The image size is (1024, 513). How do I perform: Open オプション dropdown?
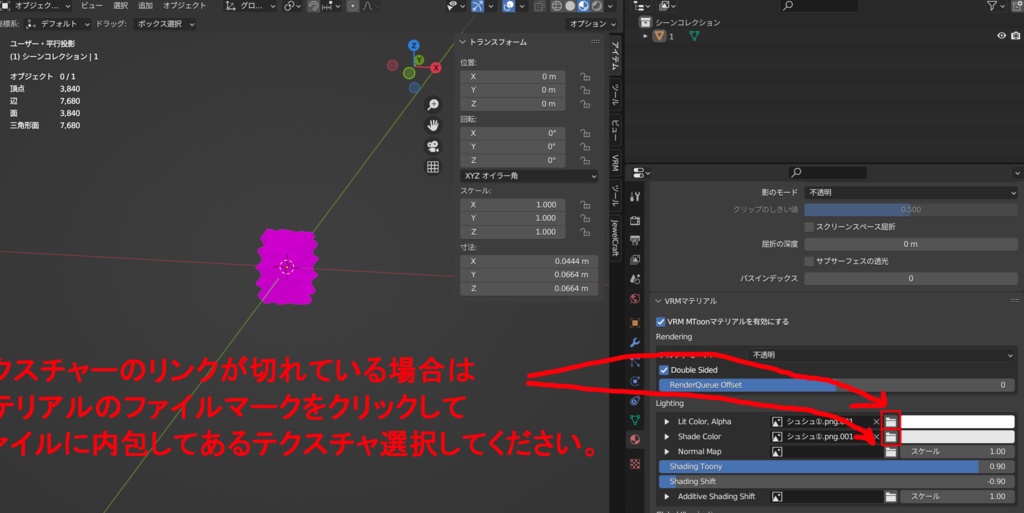pos(592,24)
